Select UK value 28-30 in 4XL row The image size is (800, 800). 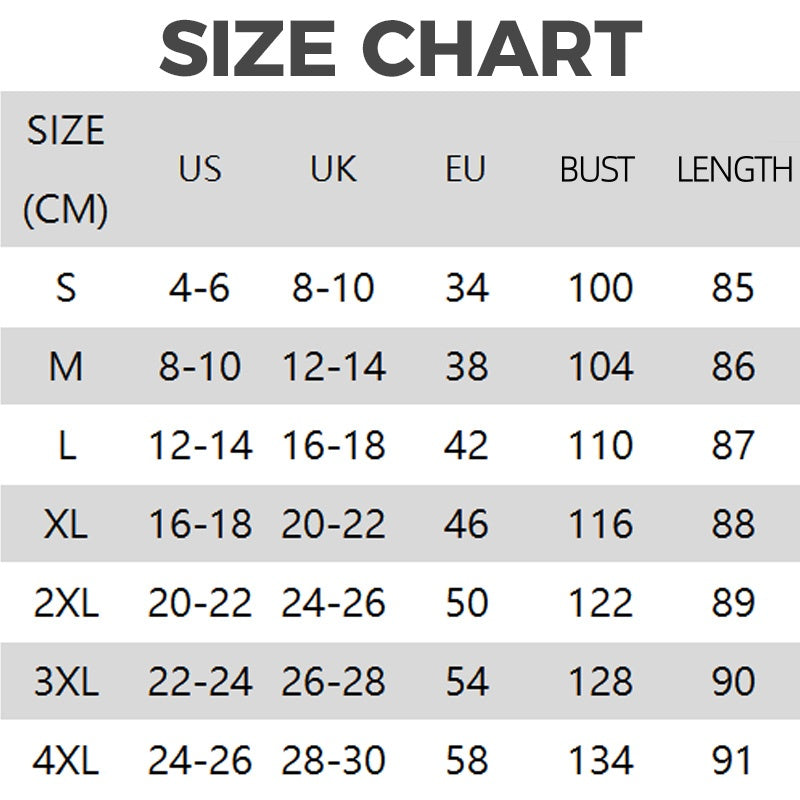[334, 760]
